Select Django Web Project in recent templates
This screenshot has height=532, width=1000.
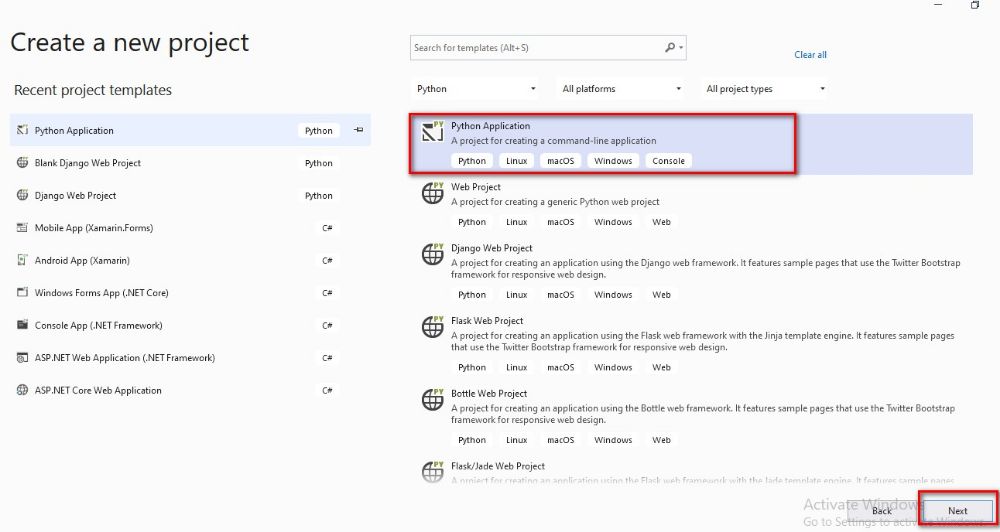pyautogui.click(x=190, y=195)
